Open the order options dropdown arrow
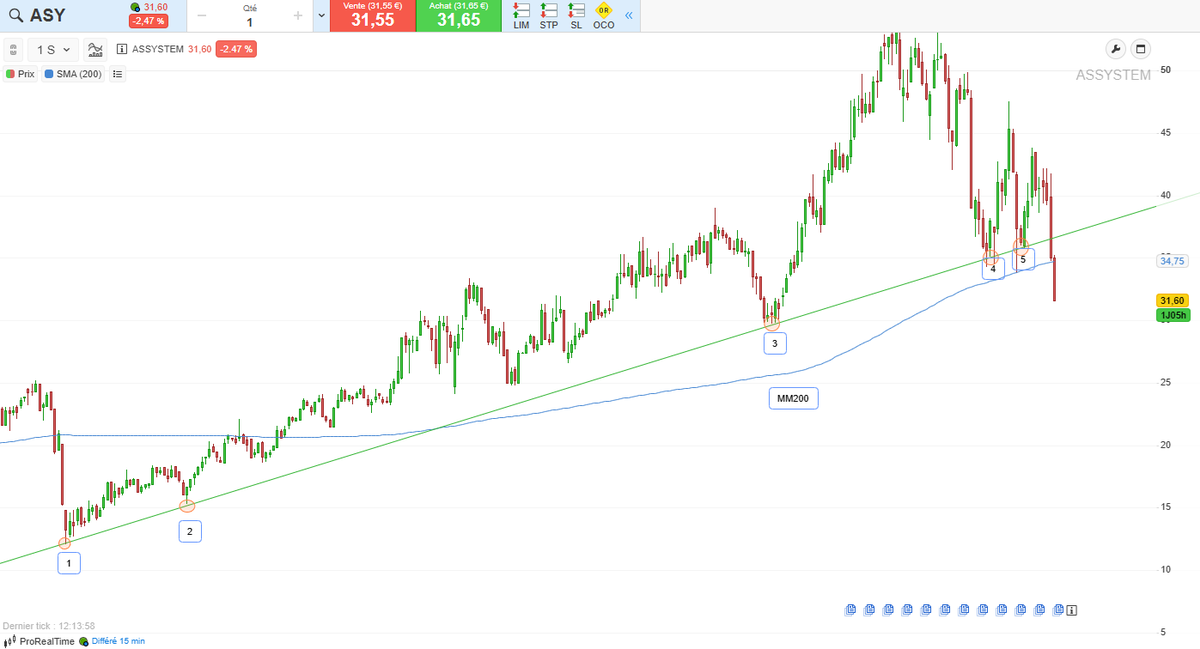 point(321,16)
